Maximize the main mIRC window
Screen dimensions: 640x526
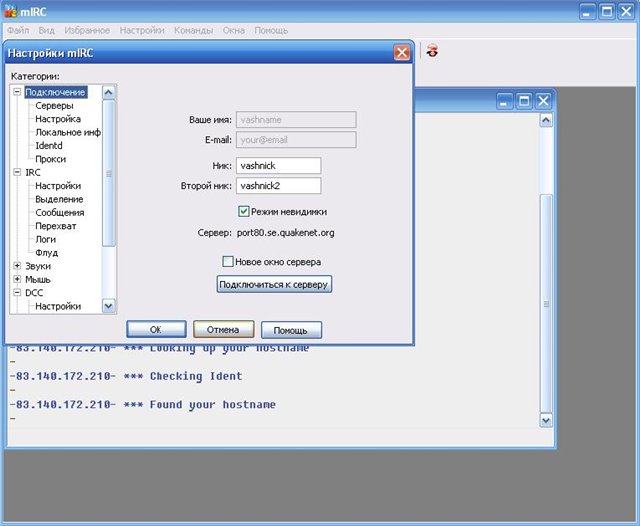point(607,11)
